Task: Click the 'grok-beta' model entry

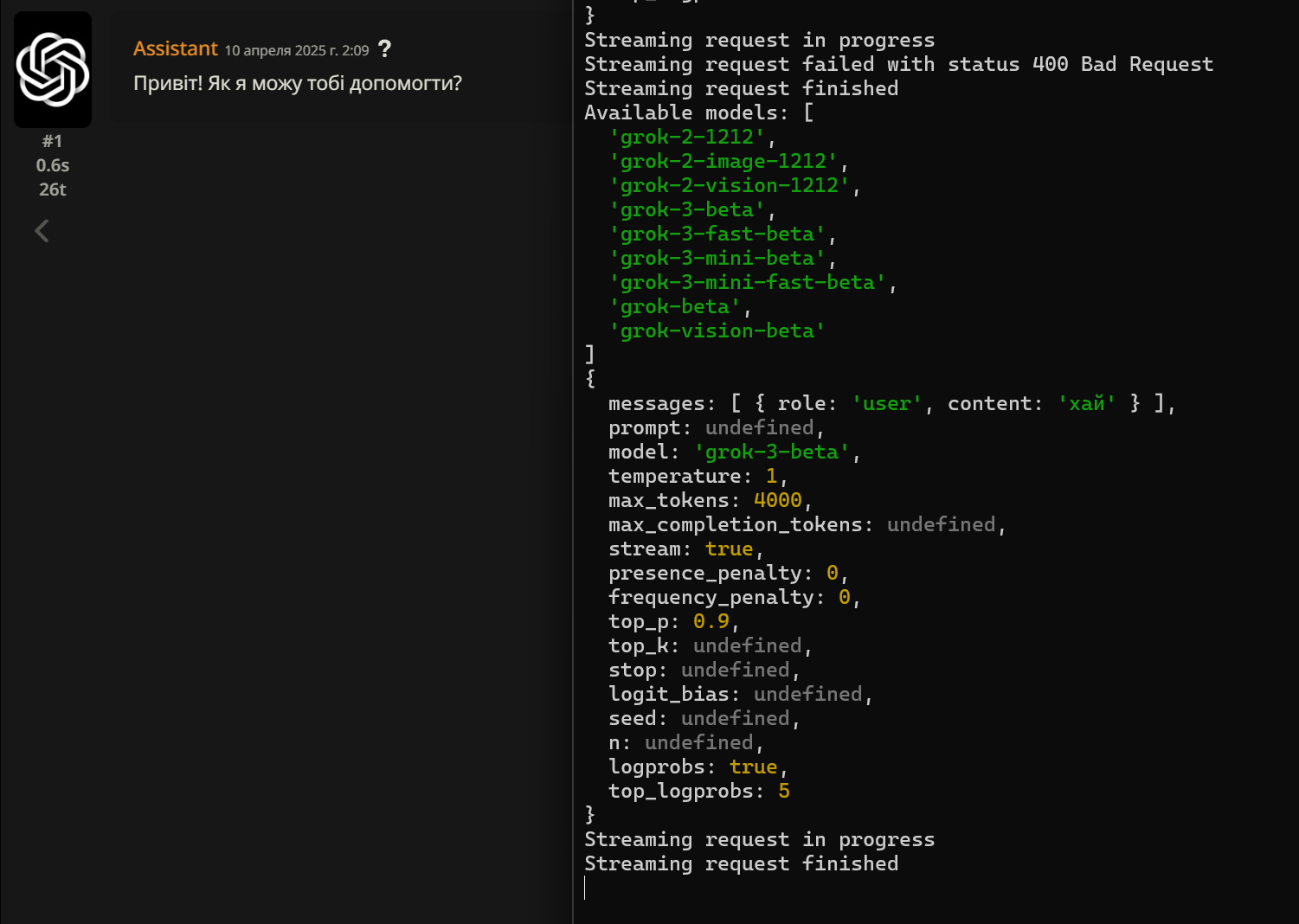Action: [x=680, y=306]
